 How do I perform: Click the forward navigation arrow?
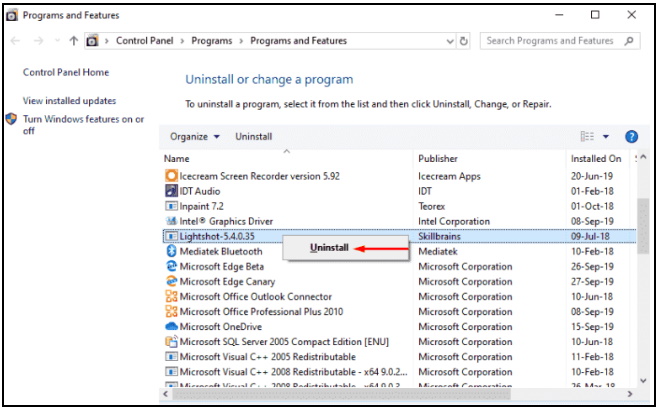pos(38,41)
